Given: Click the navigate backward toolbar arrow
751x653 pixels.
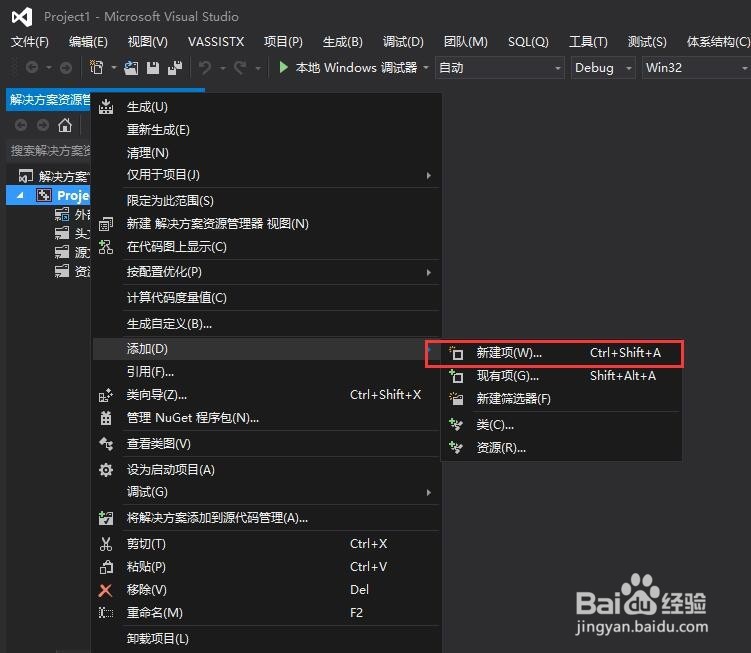Looking at the screenshot, I should [32, 68].
